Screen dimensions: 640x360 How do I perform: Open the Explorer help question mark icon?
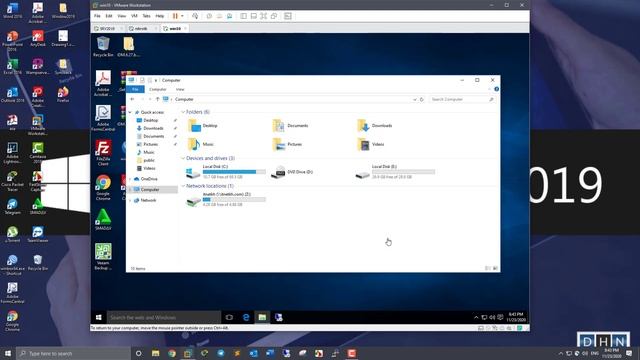tap(496, 89)
